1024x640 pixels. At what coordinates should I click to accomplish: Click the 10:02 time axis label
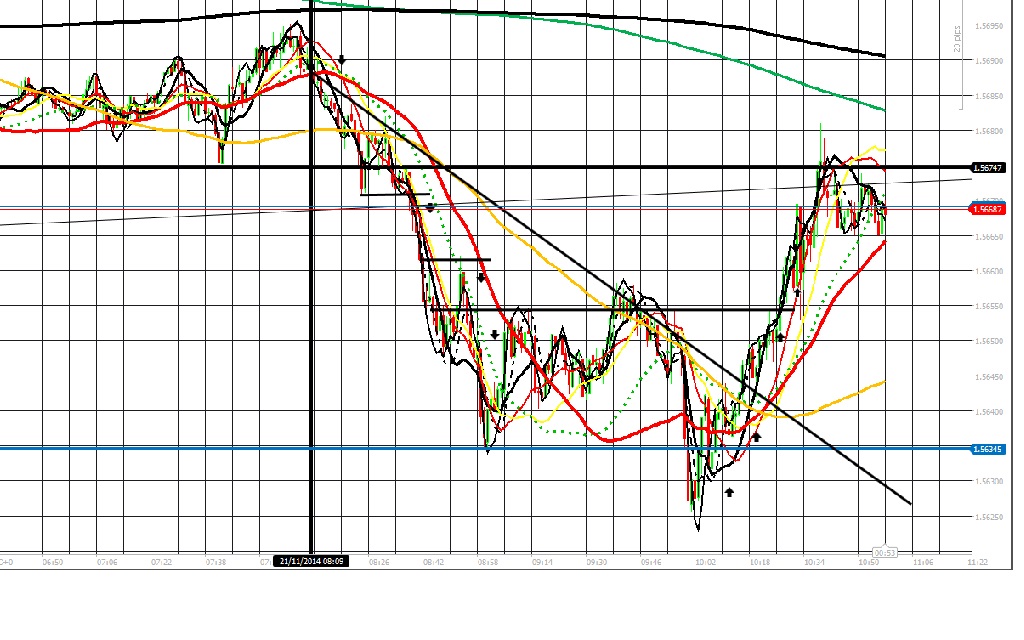(x=705, y=562)
